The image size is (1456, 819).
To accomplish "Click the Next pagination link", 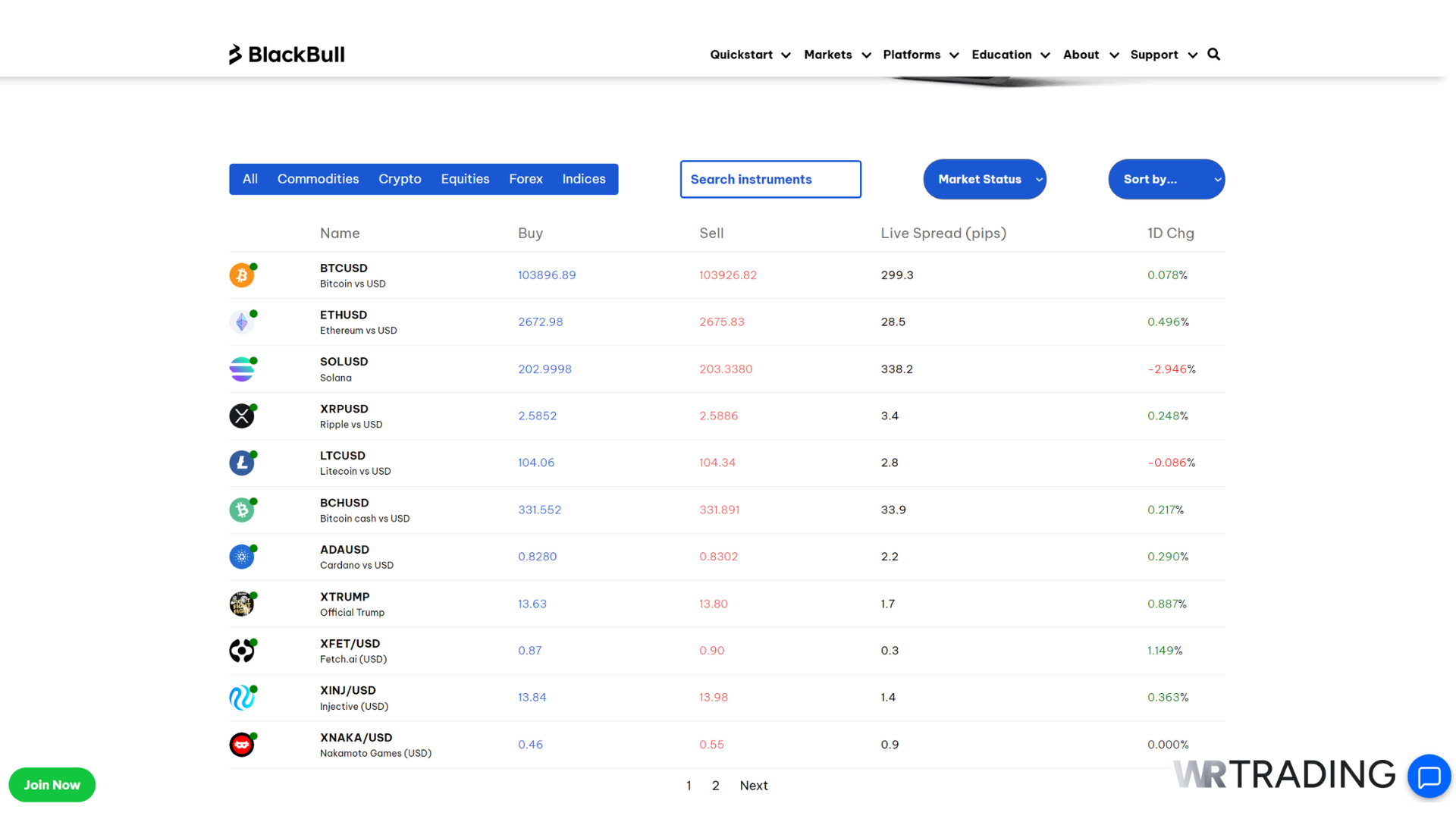I will (x=754, y=786).
